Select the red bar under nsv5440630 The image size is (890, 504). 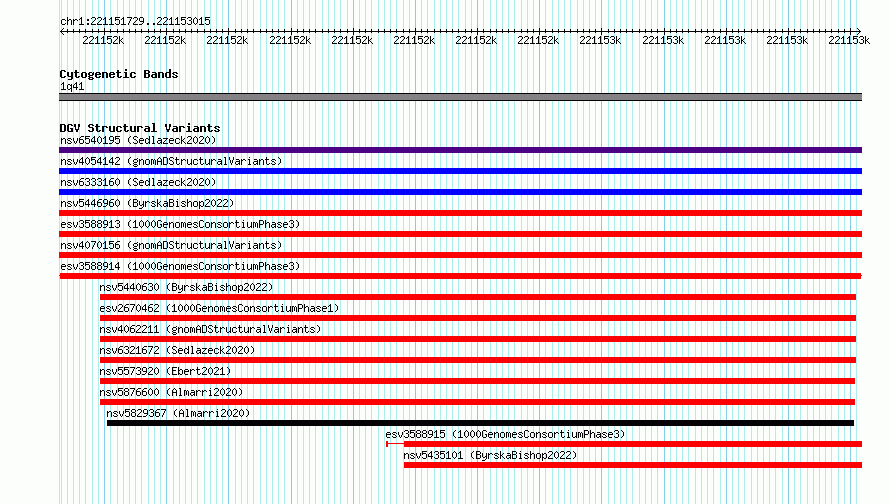478,297
